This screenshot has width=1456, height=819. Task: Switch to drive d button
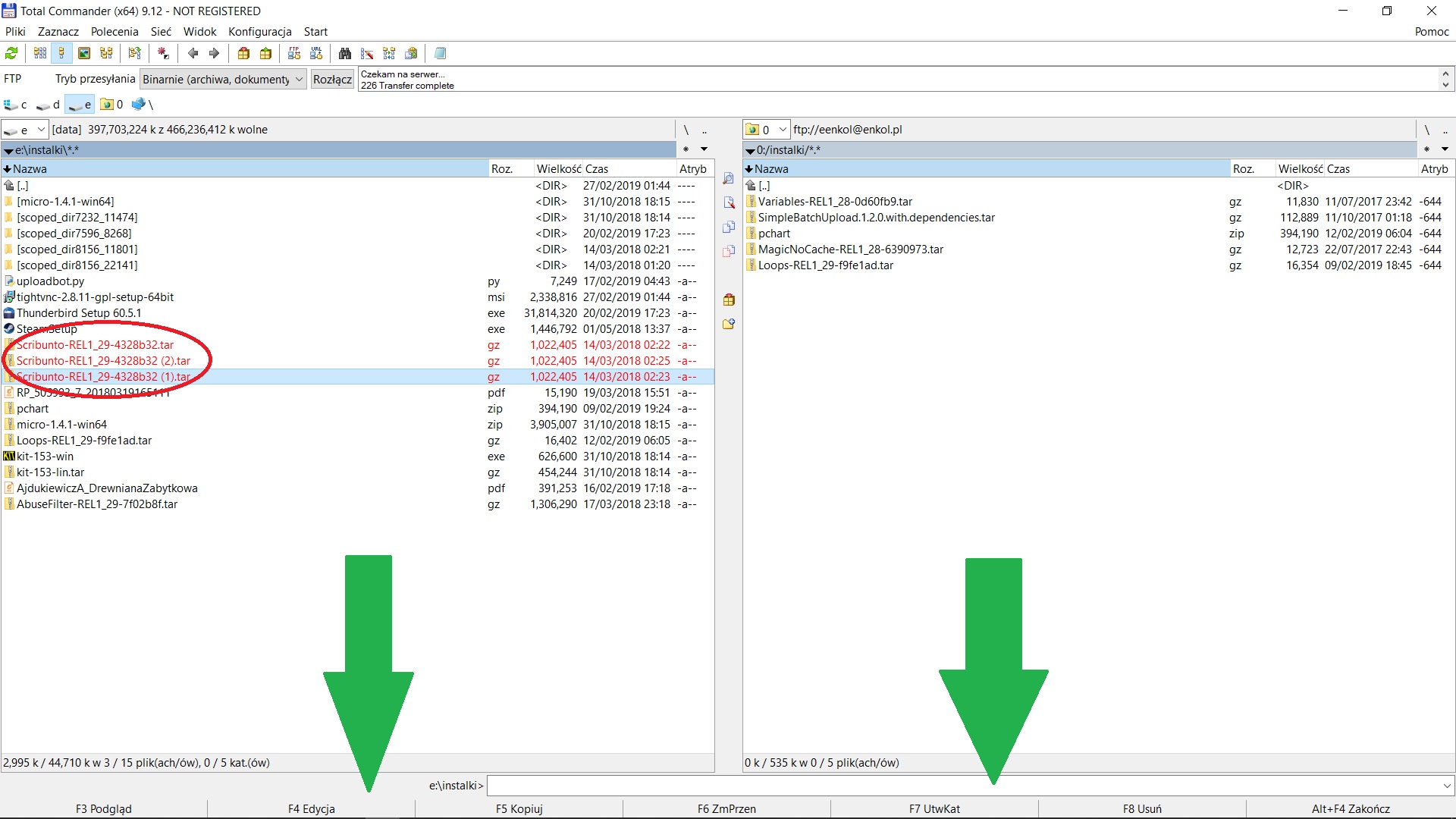[x=49, y=105]
